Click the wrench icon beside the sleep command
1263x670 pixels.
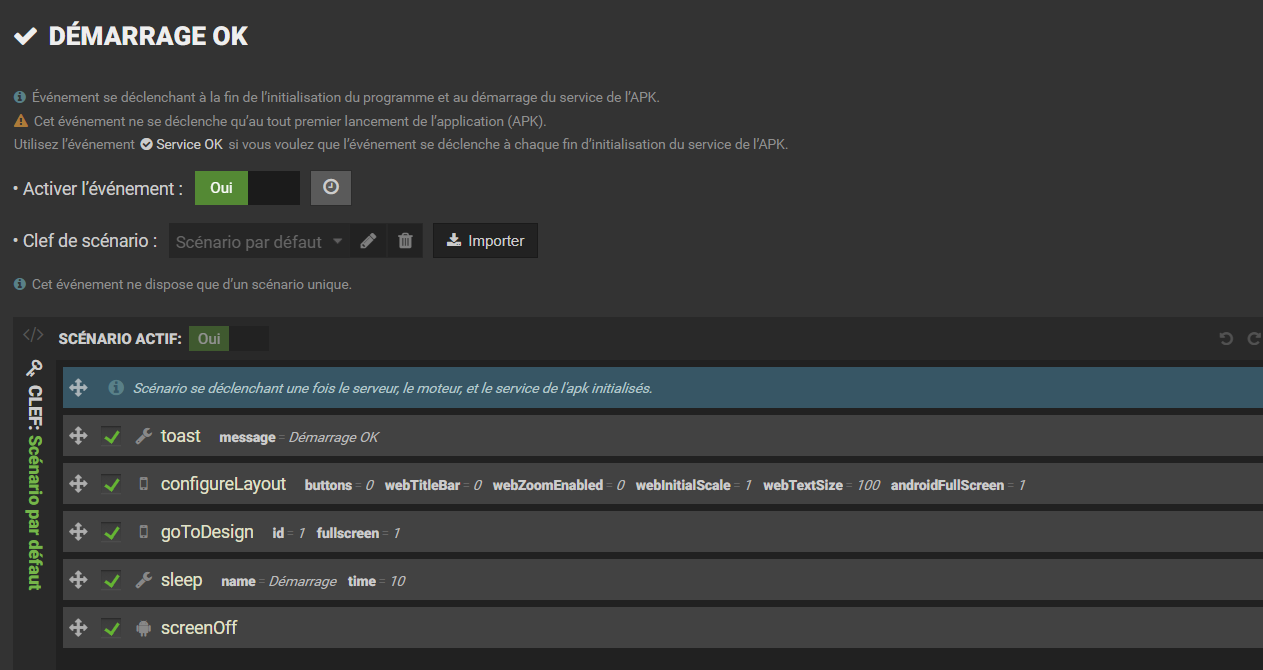coord(142,580)
